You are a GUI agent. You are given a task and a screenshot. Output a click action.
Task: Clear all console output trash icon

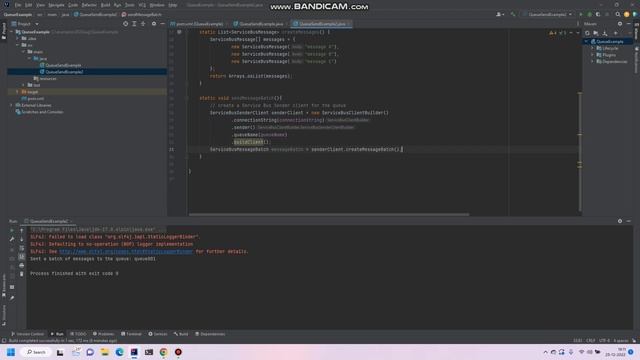(x=22, y=274)
